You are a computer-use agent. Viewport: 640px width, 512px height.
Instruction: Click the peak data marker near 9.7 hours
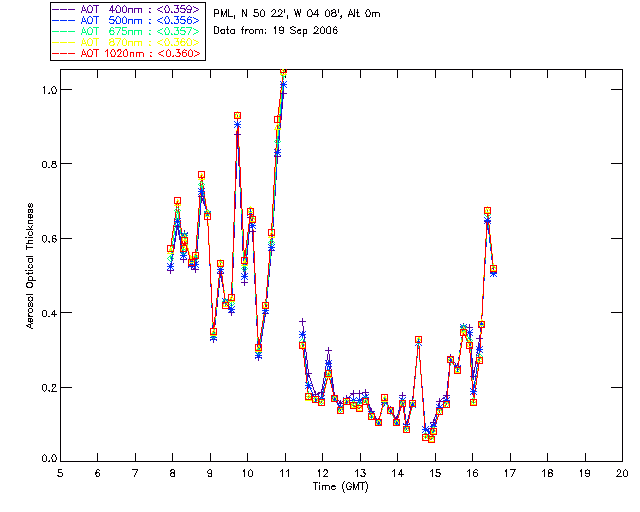tap(238, 116)
